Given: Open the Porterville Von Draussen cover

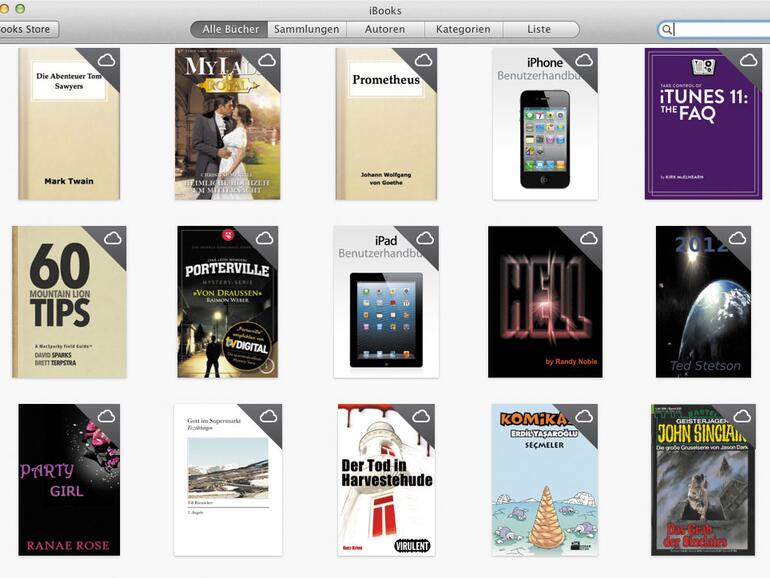Looking at the screenshot, I should coord(228,302).
